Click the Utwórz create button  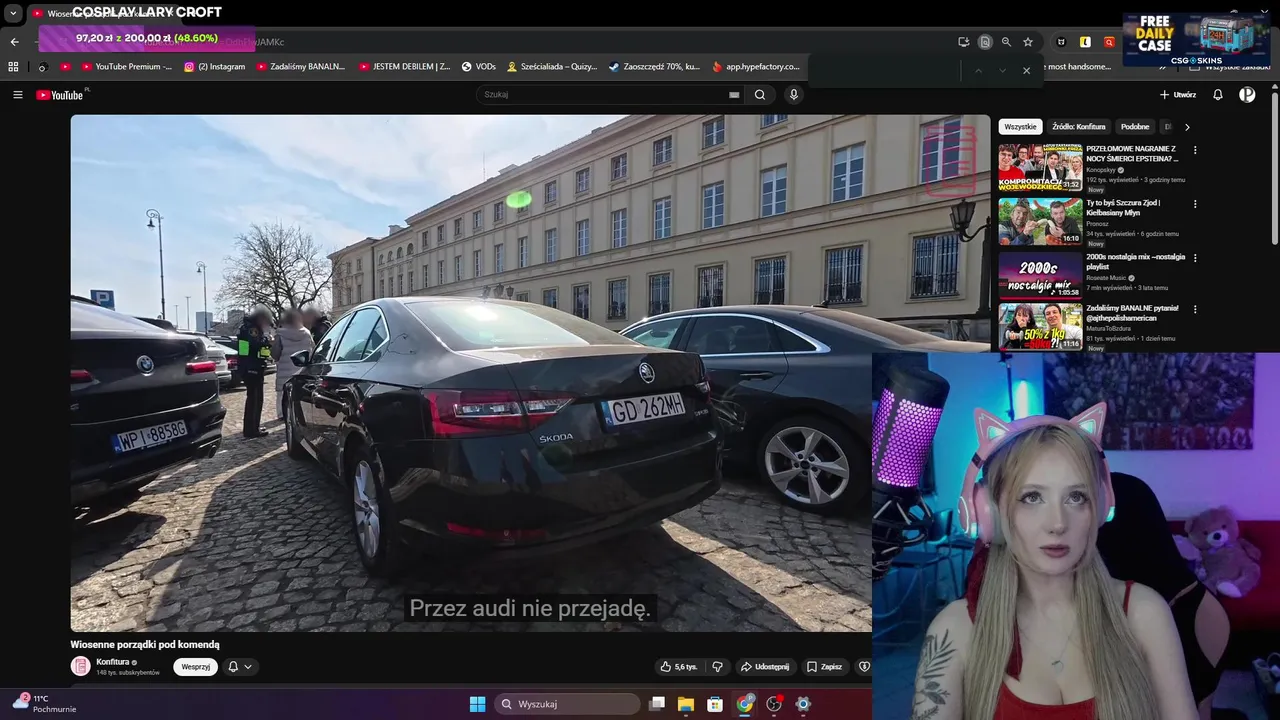(x=1178, y=95)
